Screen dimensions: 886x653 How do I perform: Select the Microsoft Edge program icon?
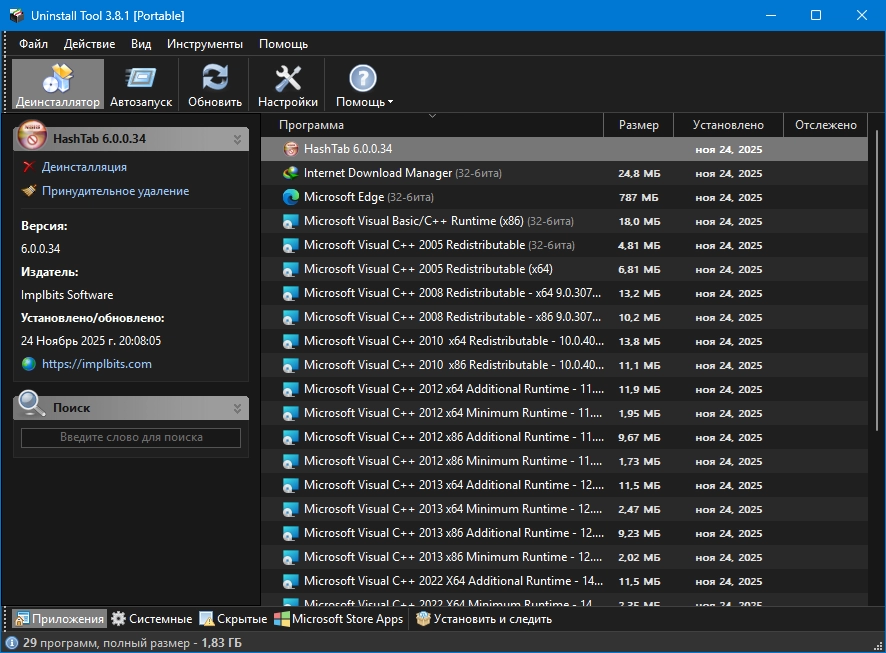(x=291, y=197)
